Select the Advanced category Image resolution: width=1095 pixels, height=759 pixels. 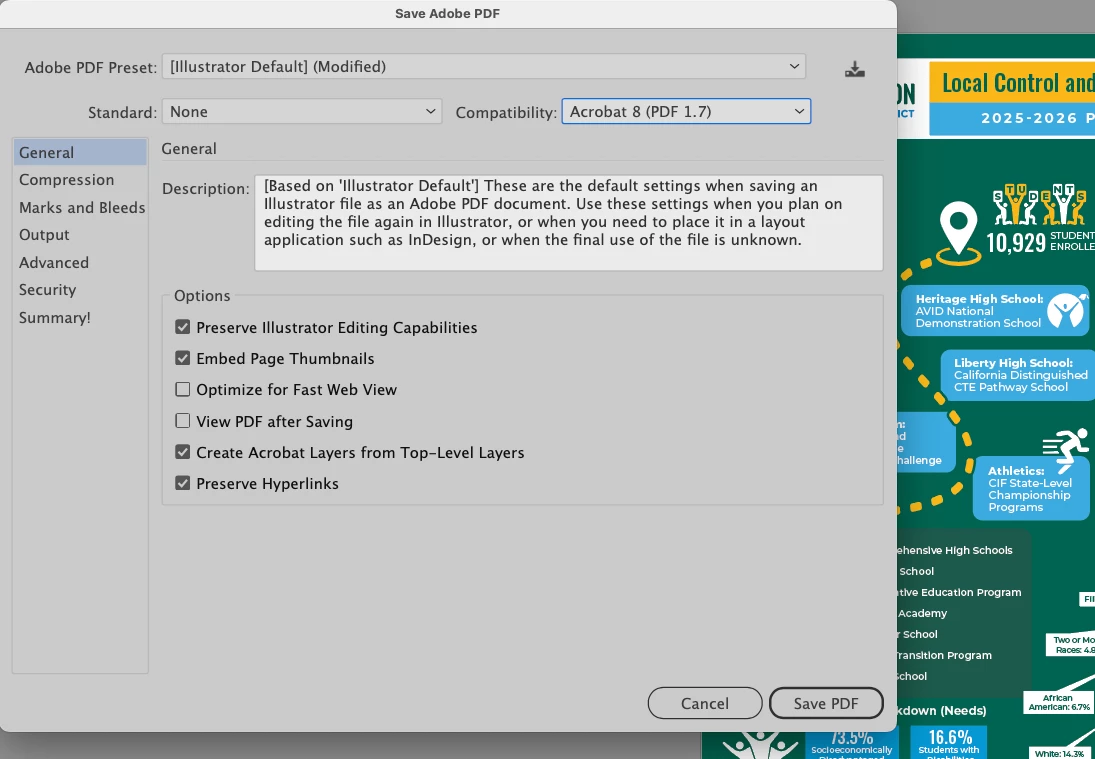coord(54,263)
